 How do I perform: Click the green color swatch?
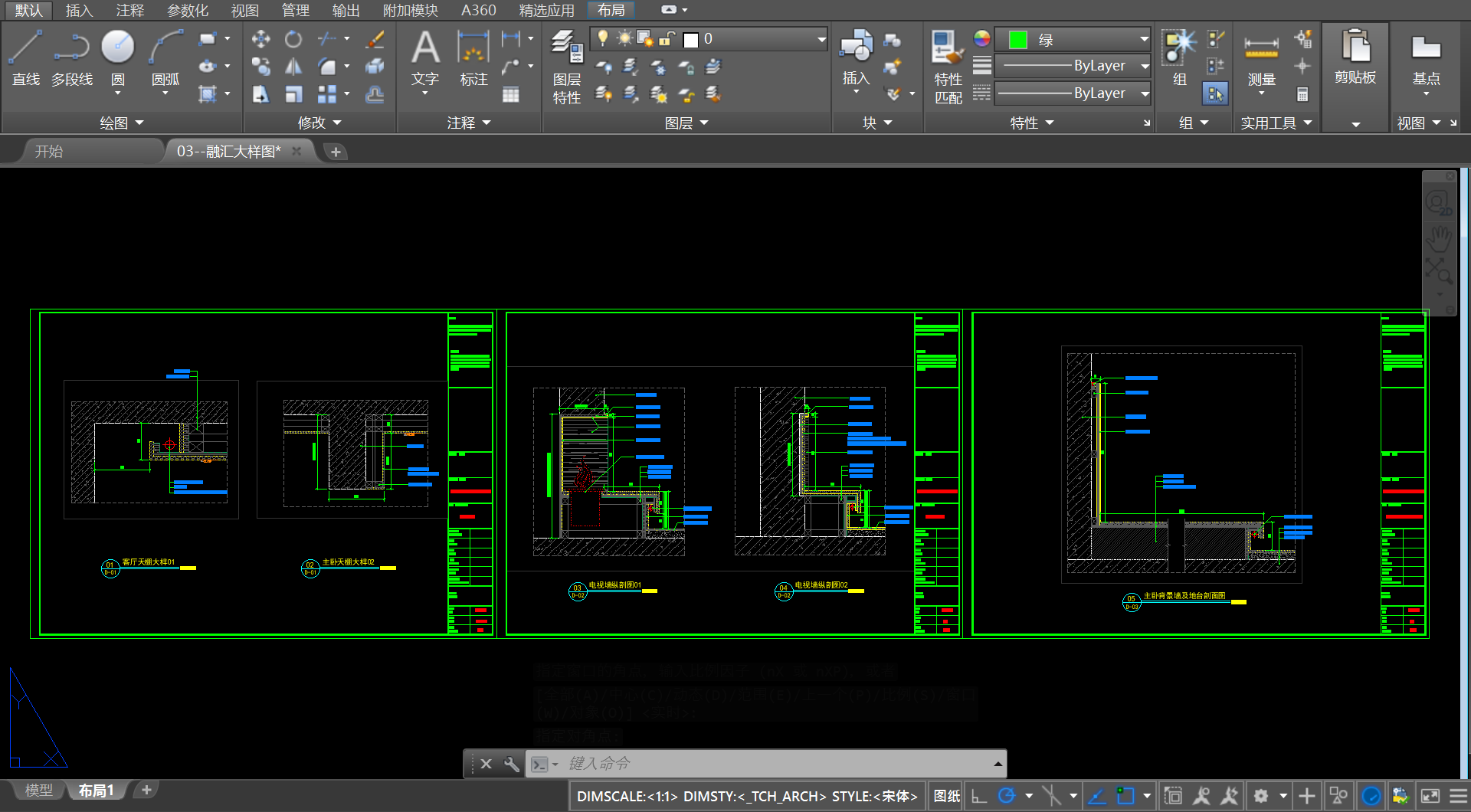tap(1017, 39)
